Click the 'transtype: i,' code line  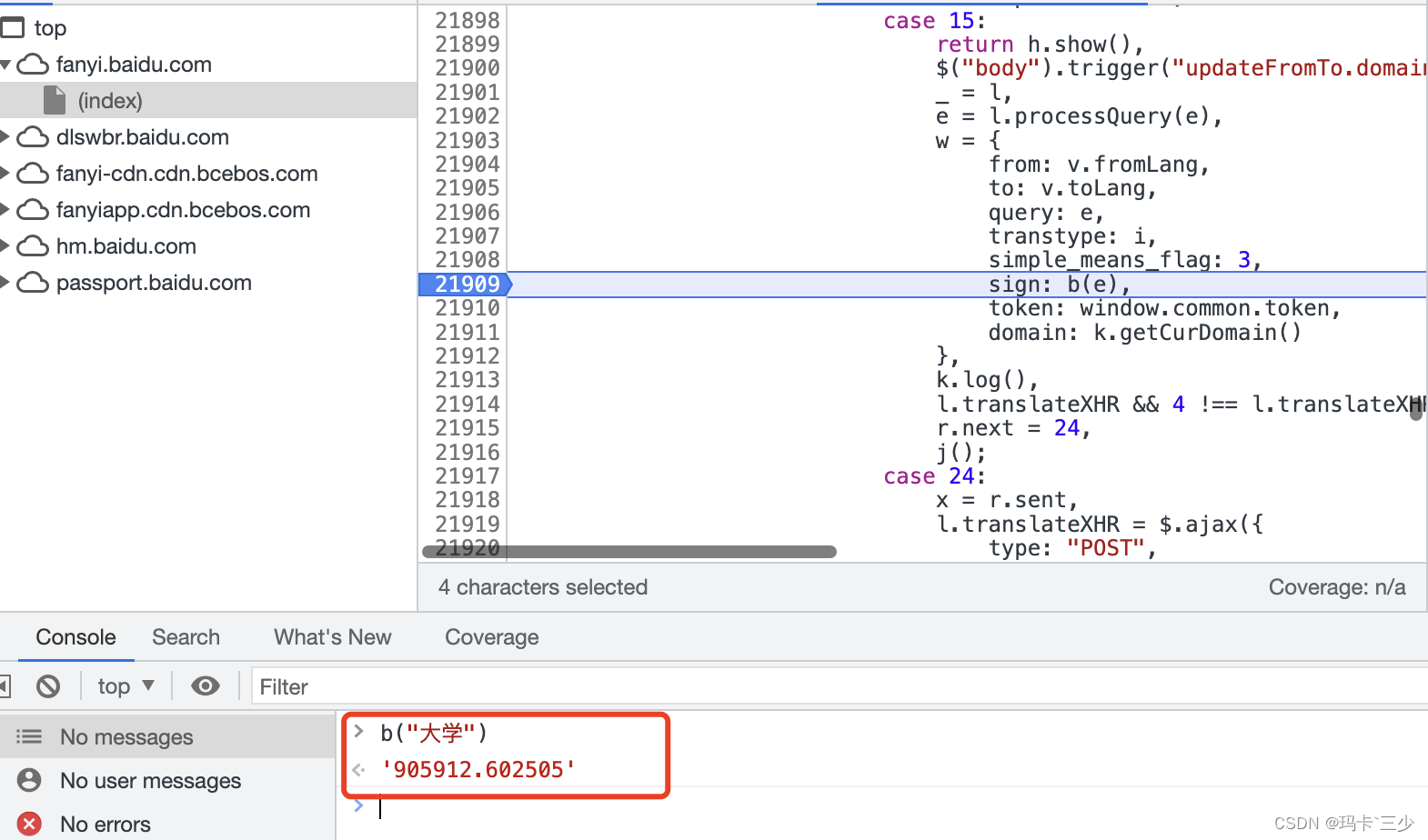1073,236
